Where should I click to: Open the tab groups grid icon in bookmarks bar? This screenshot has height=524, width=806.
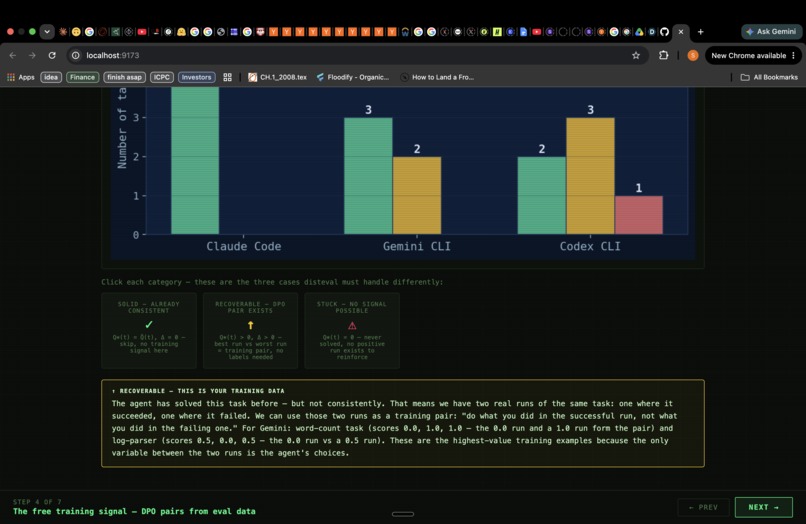[227, 77]
